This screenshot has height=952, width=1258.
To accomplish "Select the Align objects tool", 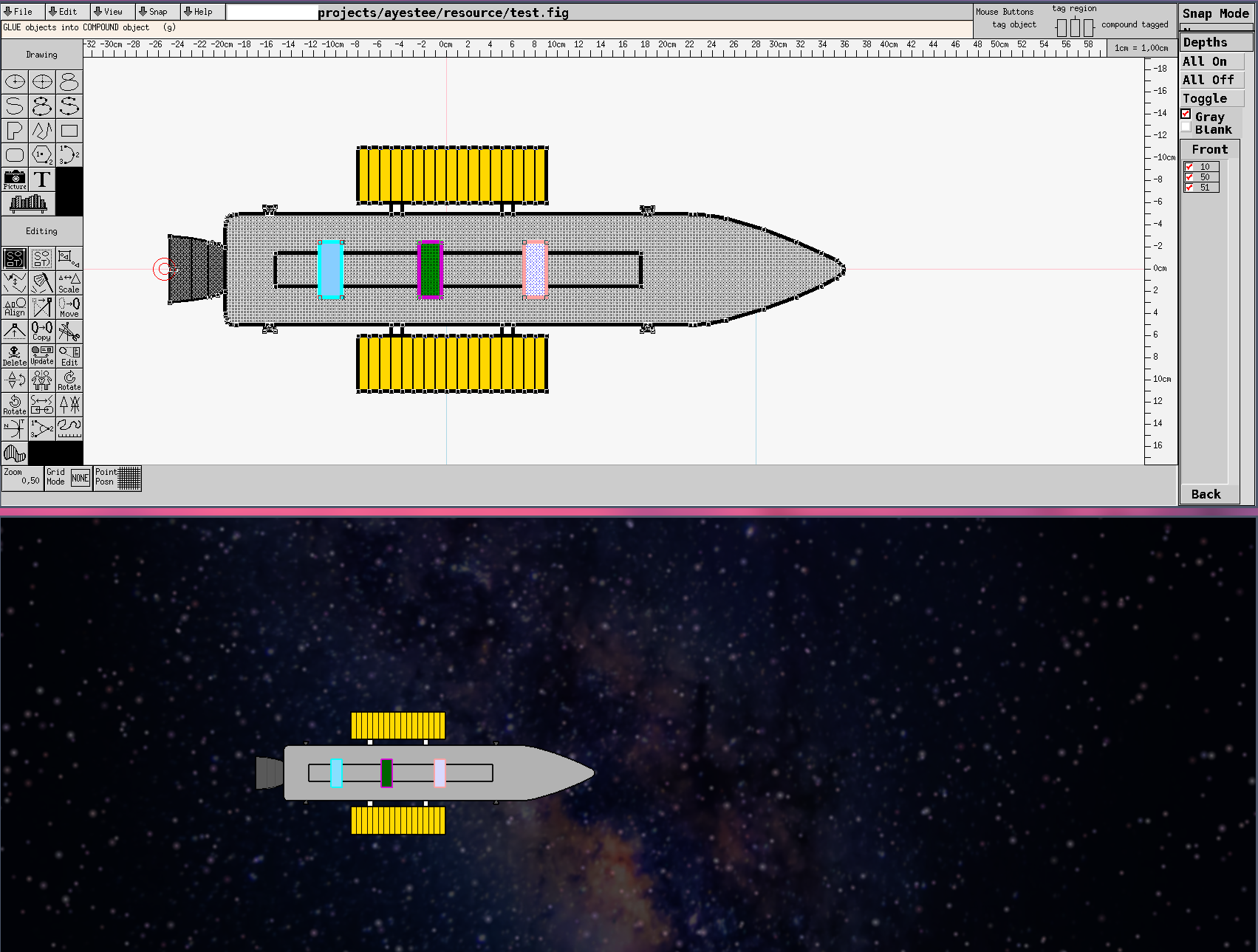I will [15, 307].
